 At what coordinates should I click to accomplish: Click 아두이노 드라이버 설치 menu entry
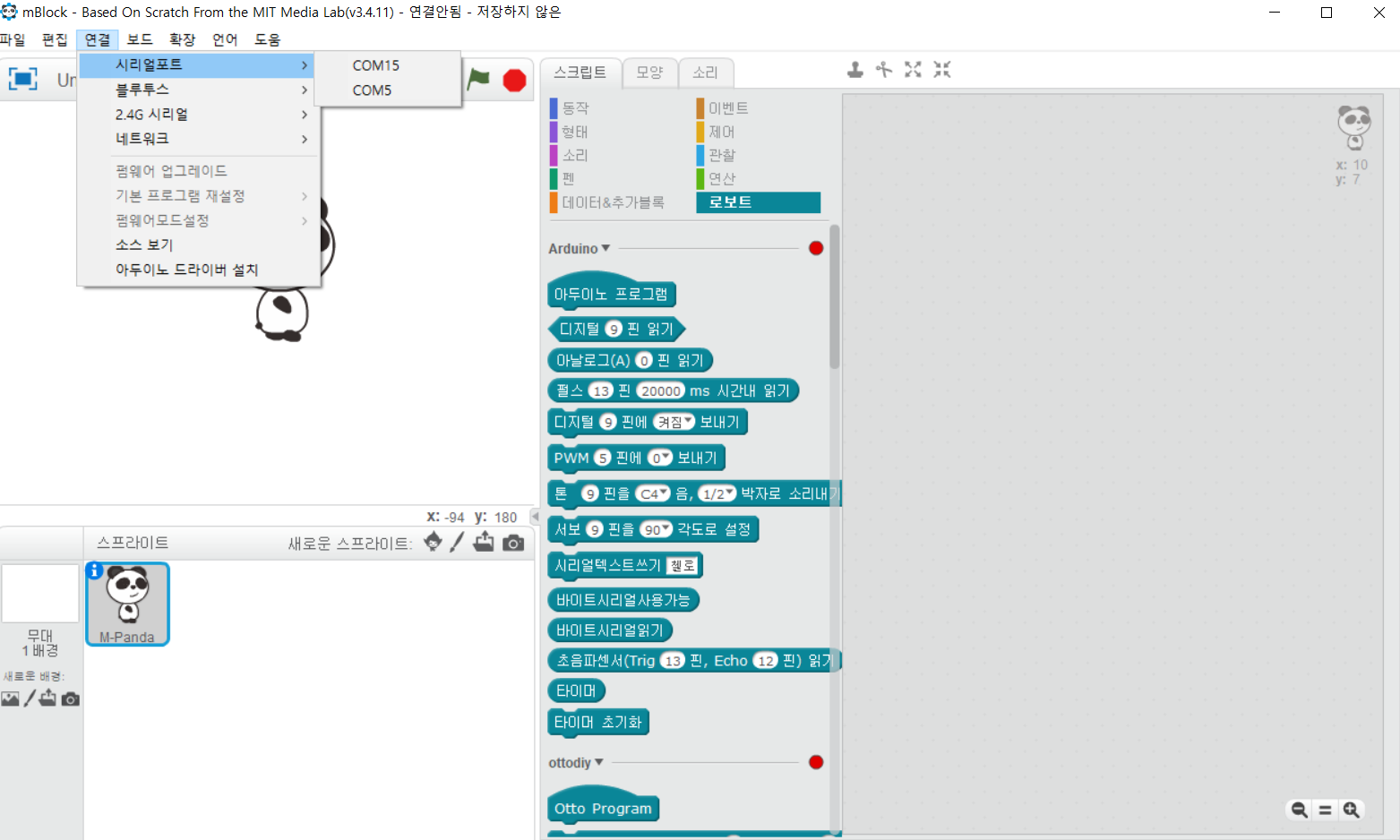186,270
